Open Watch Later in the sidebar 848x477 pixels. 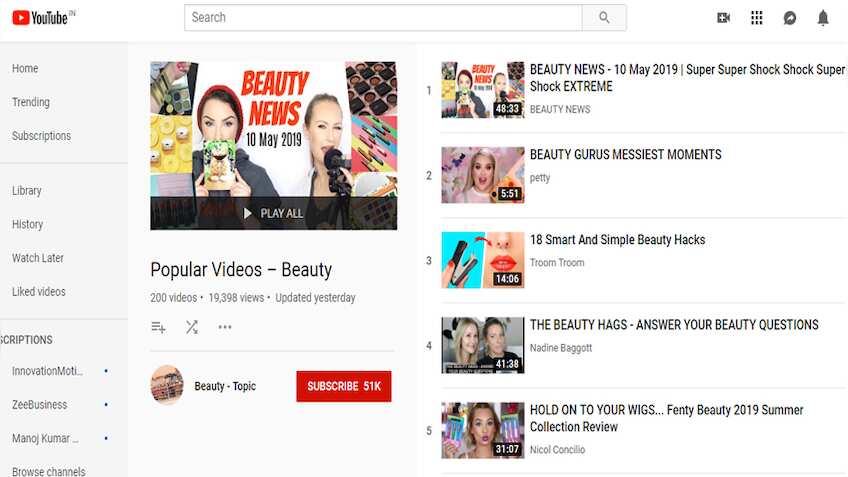tap(38, 258)
